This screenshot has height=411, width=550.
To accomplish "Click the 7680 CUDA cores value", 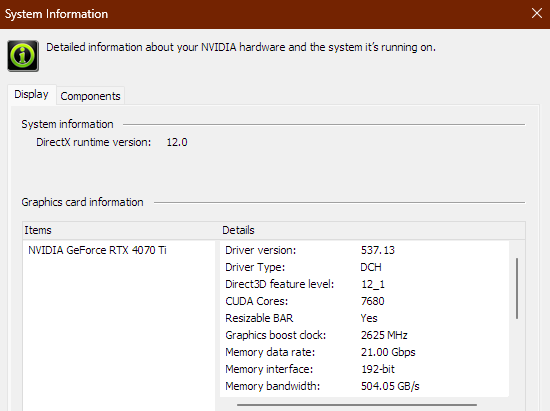I will tap(373, 301).
